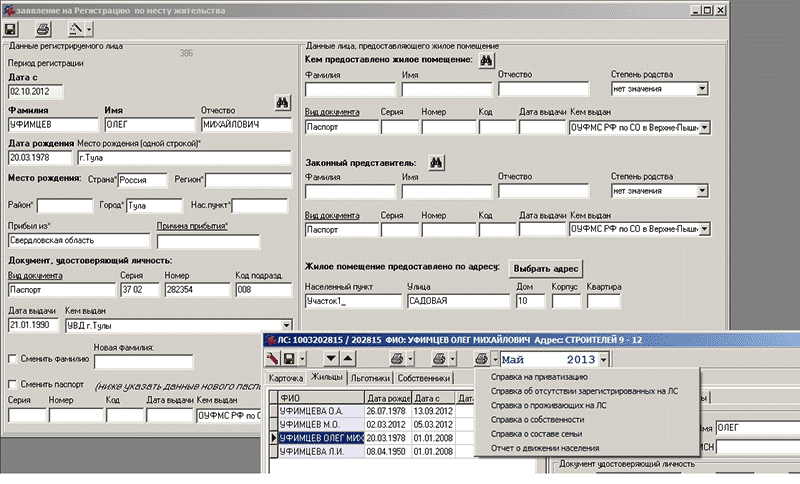Image resolution: width=800 pixels, height=484 pixels.
Task: Click the save diskette icon in ЛС window
Action: click(x=289, y=359)
